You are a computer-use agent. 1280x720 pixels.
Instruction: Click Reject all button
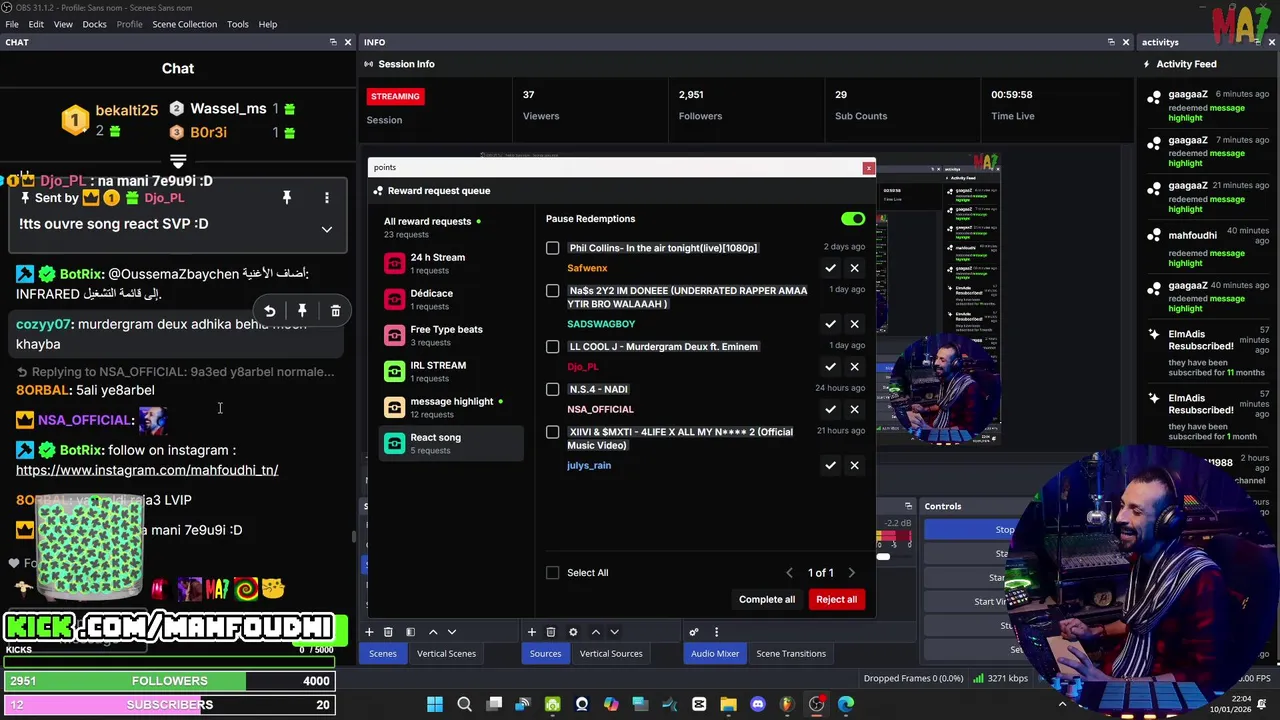837,600
